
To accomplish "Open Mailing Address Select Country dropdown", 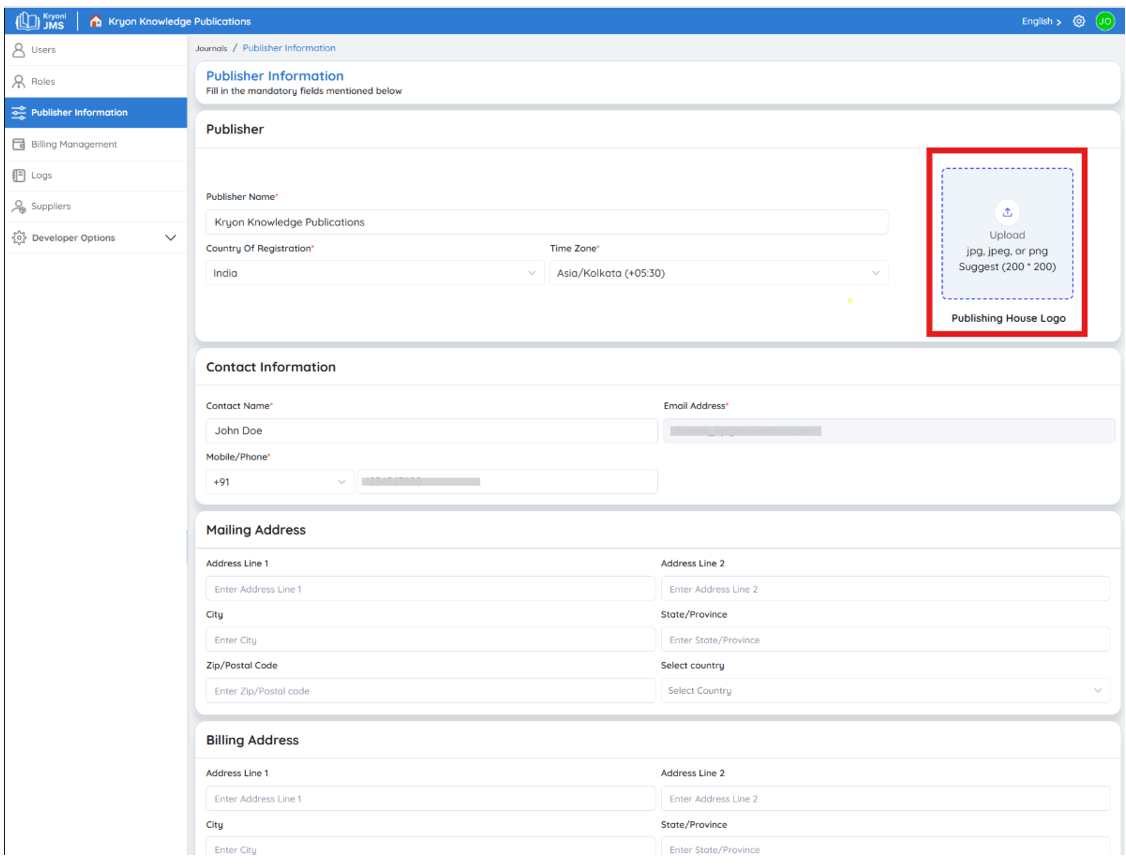I will click(x=885, y=690).
